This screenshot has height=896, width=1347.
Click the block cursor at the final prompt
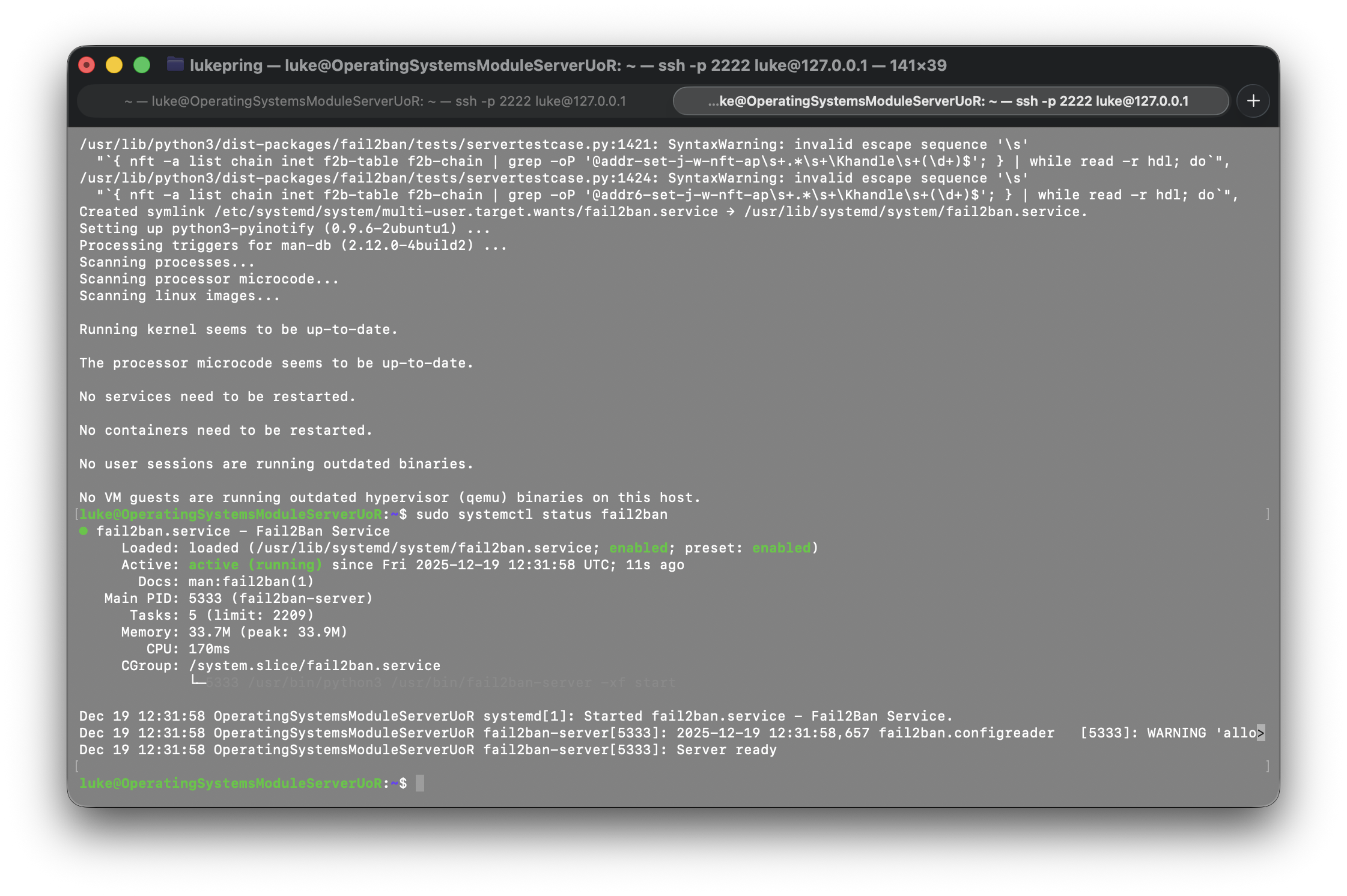coord(419,783)
